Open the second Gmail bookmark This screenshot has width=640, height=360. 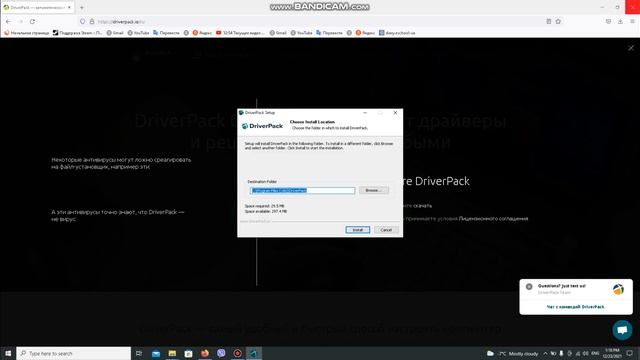tap(278, 33)
